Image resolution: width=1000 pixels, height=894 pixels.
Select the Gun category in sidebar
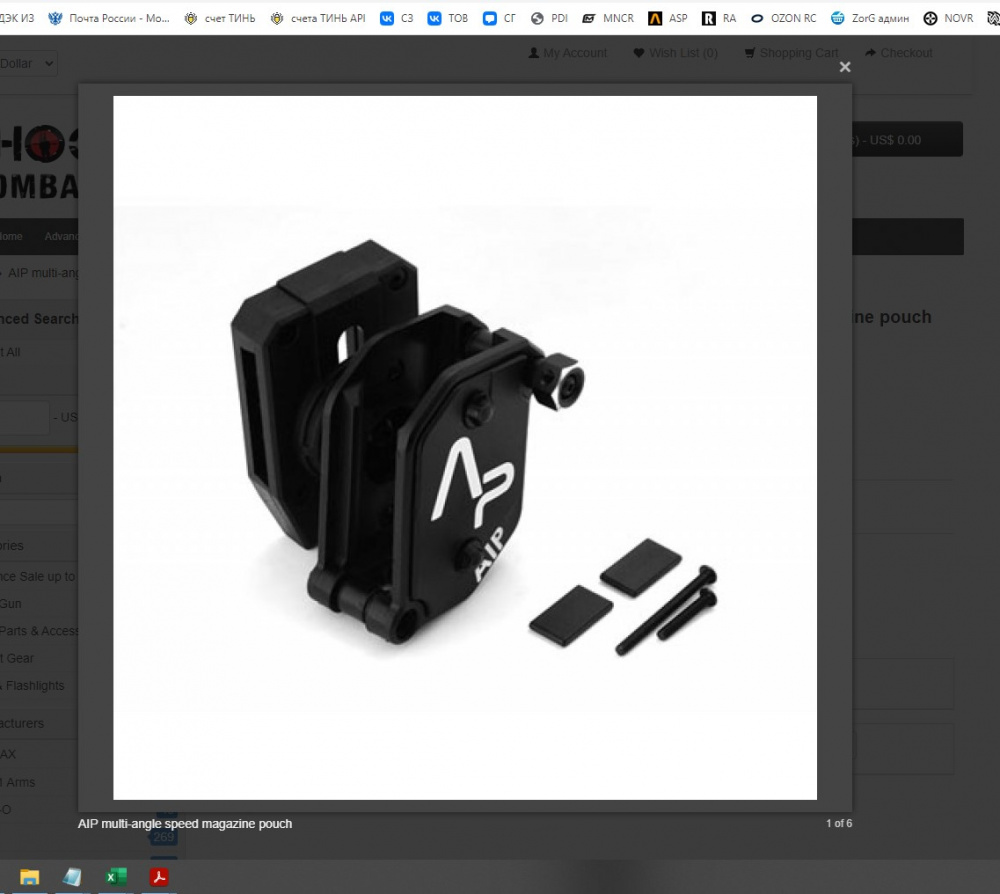click(x=11, y=603)
